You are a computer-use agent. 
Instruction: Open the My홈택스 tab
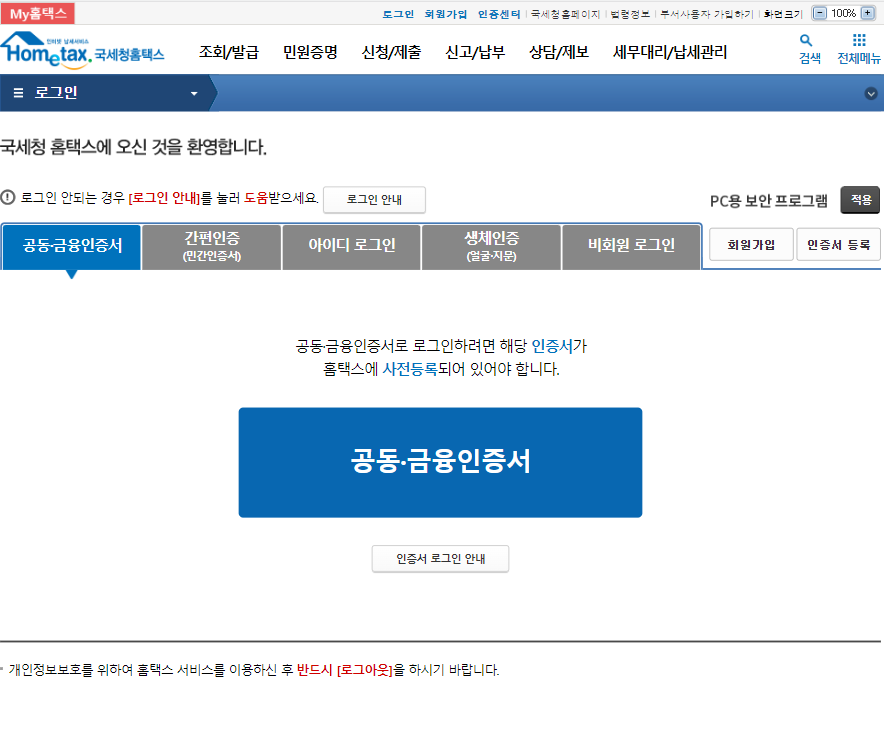point(38,14)
